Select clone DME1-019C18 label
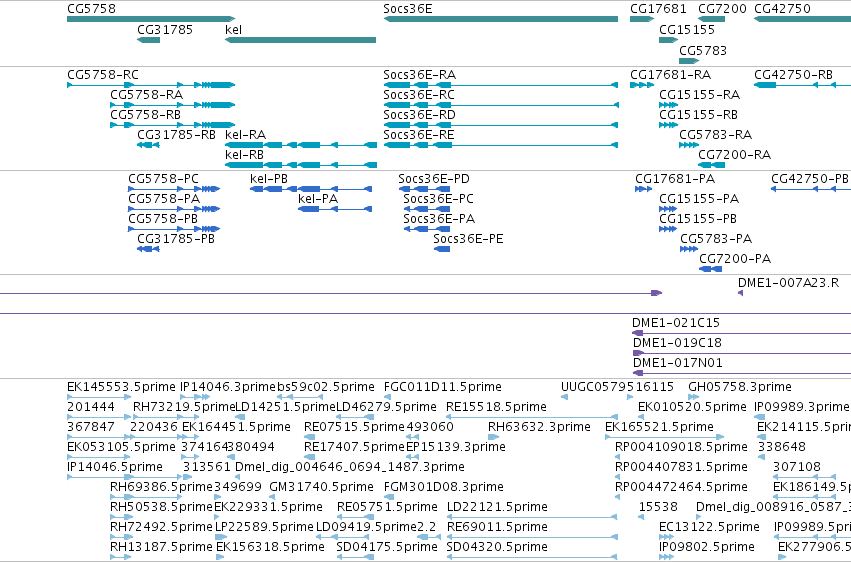Image resolution: width=851 pixels, height=562 pixels. click(677, 343)
